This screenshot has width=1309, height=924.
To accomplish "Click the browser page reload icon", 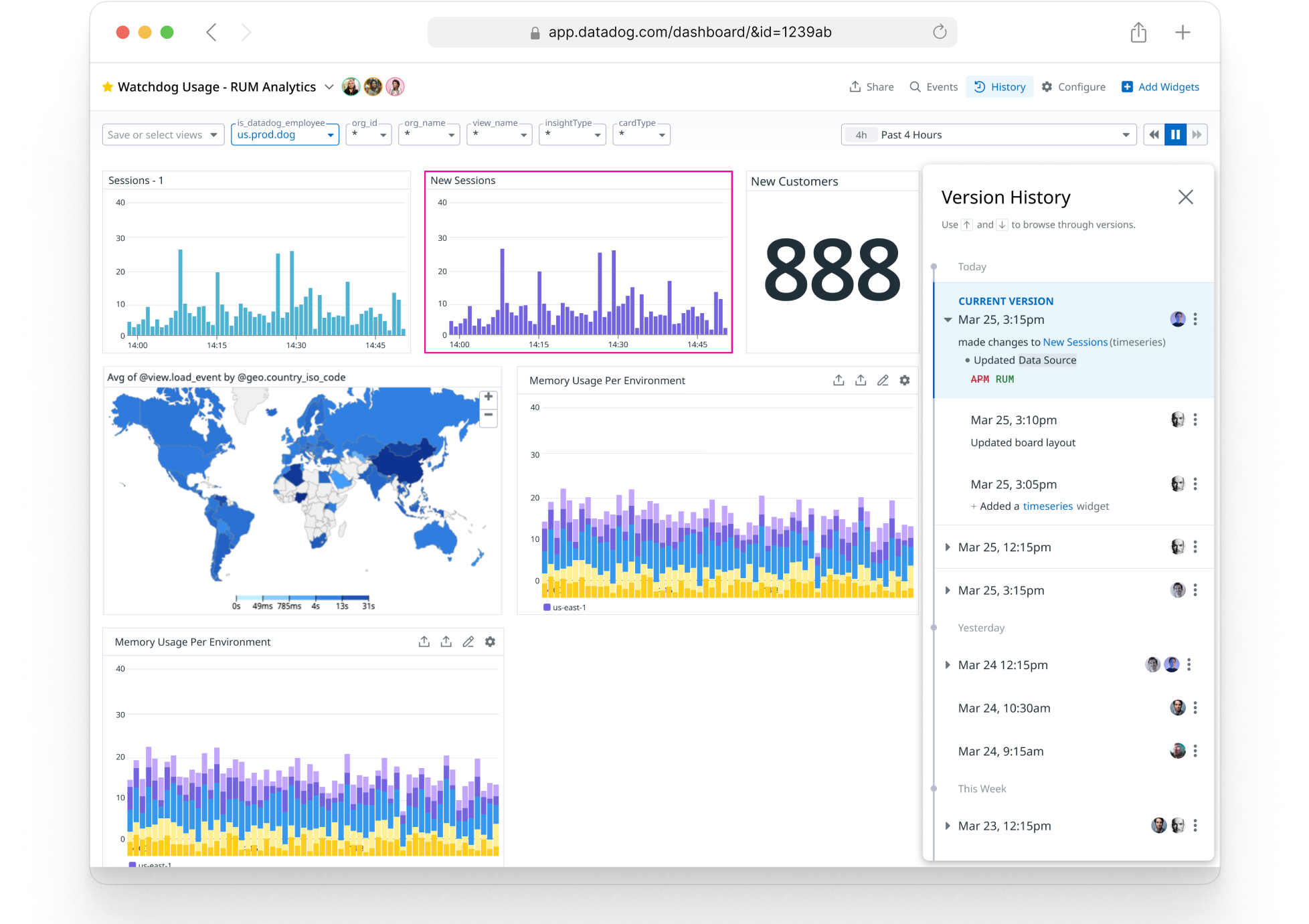I will tap(940, 32).
